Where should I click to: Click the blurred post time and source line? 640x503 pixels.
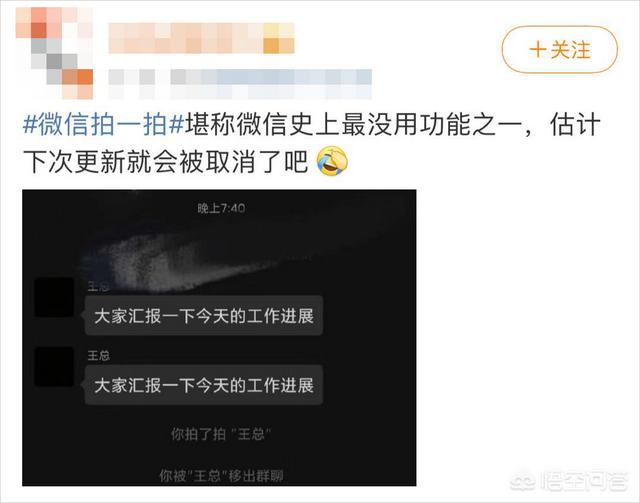click(240, 84)
